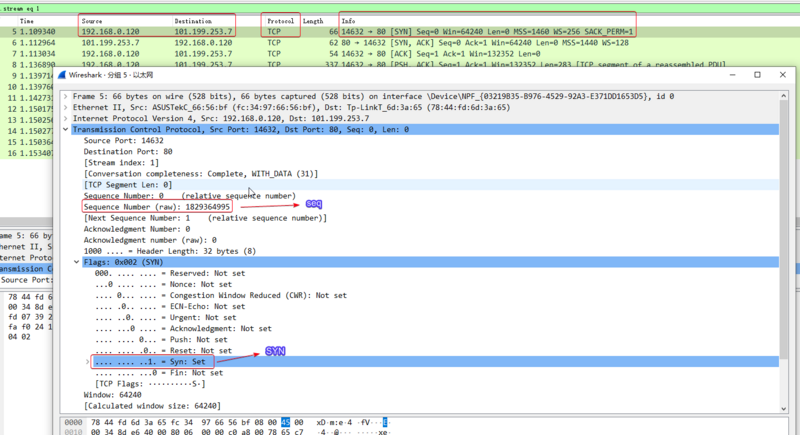
Task: Select packet 16 in main packet list
Action: point(27,153)
